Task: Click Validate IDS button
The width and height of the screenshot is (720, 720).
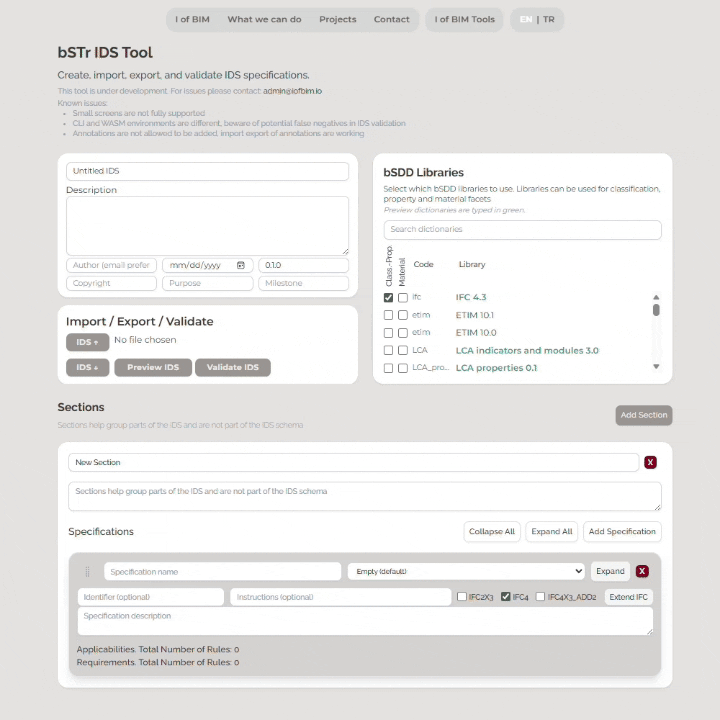Action: (232, 367)
